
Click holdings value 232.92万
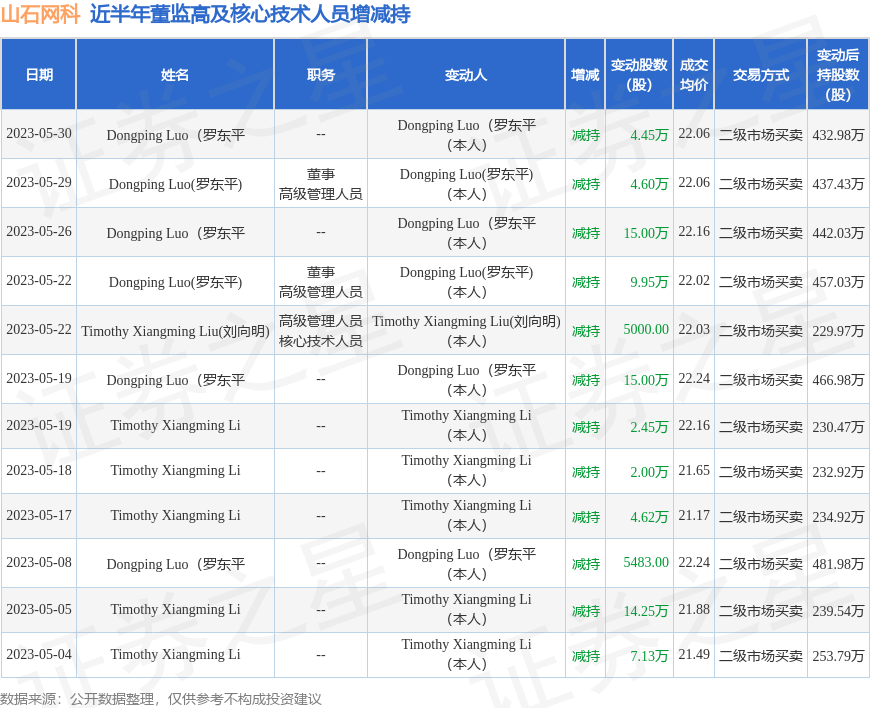coord(838,472)
